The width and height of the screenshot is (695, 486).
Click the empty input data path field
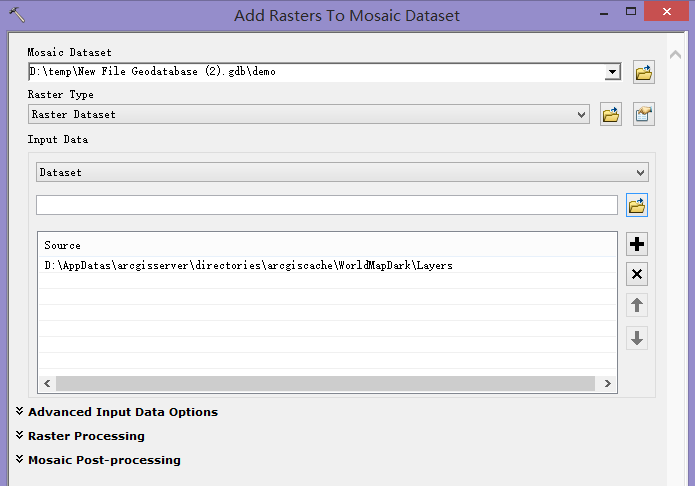pos(327,205)
